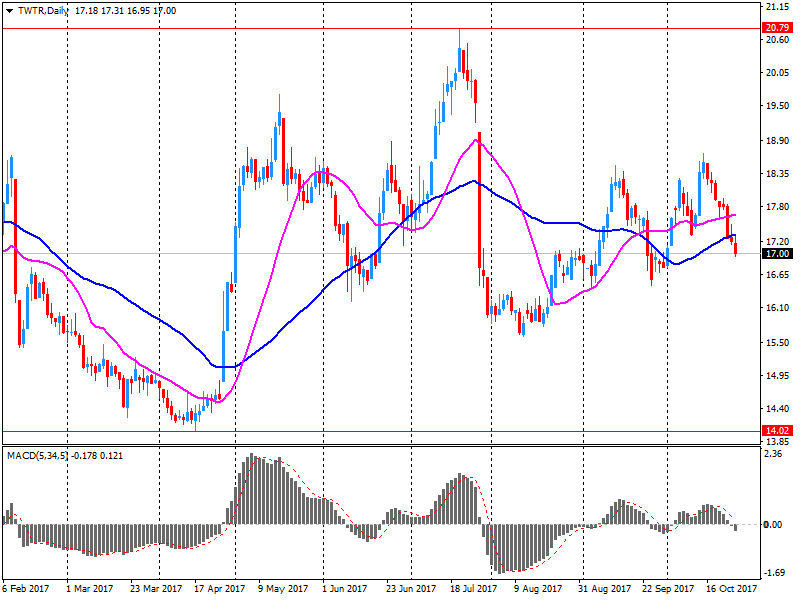Screen dimensions: 800x600
Task: Open the chart dropdown arrow beside TWTR,Daily
Action: coord(9,11)
